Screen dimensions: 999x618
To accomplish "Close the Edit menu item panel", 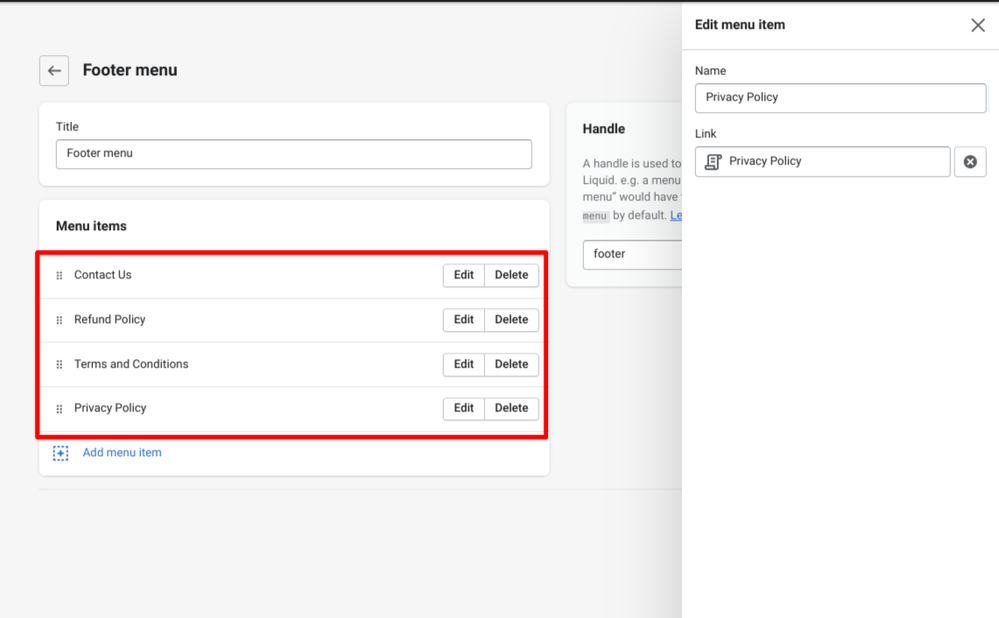I will (978, 25).
